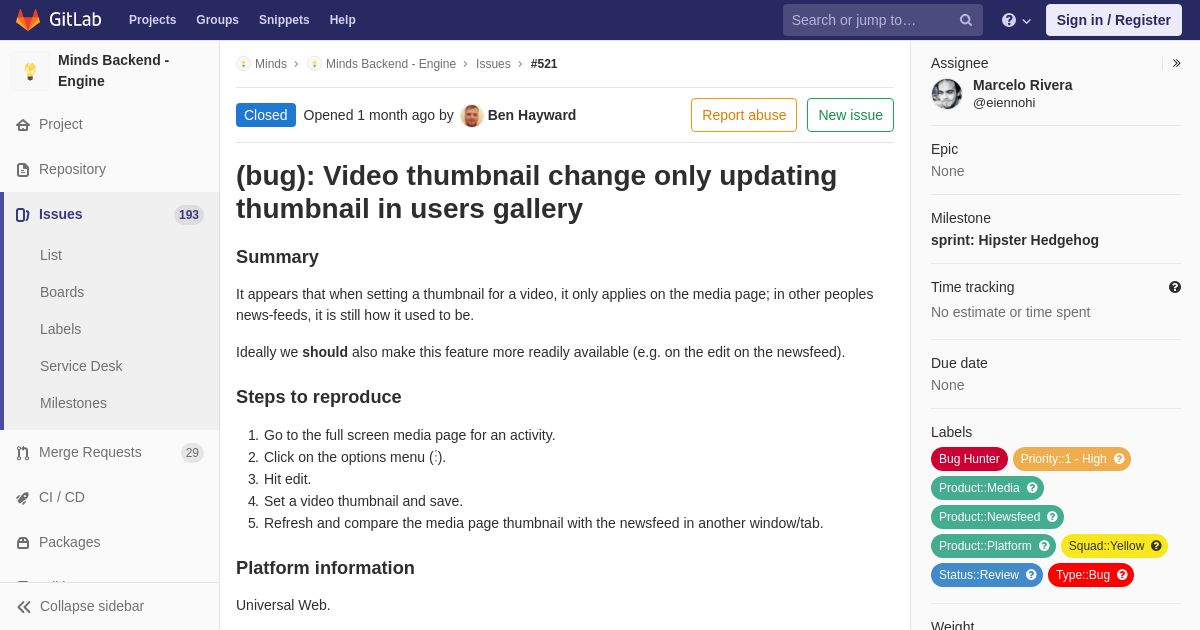Click the Project home icon in sidebar
1200x630 pixels.
coord(23,125)
